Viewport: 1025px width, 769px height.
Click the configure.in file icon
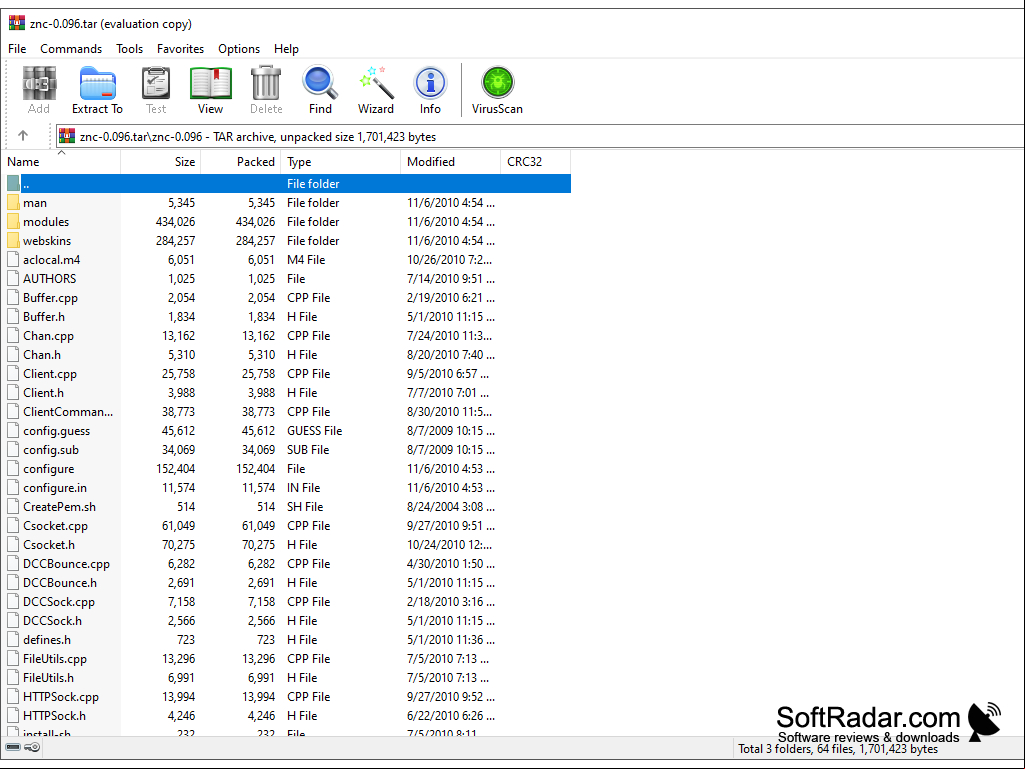click(x=13, y=488)
